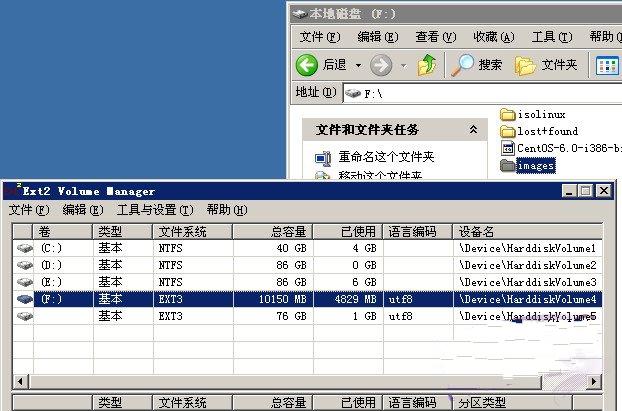Minimize the Ext2 Volume Manager window
The image size is (622, 411).
pyautogui.click(x=569, y=191)
